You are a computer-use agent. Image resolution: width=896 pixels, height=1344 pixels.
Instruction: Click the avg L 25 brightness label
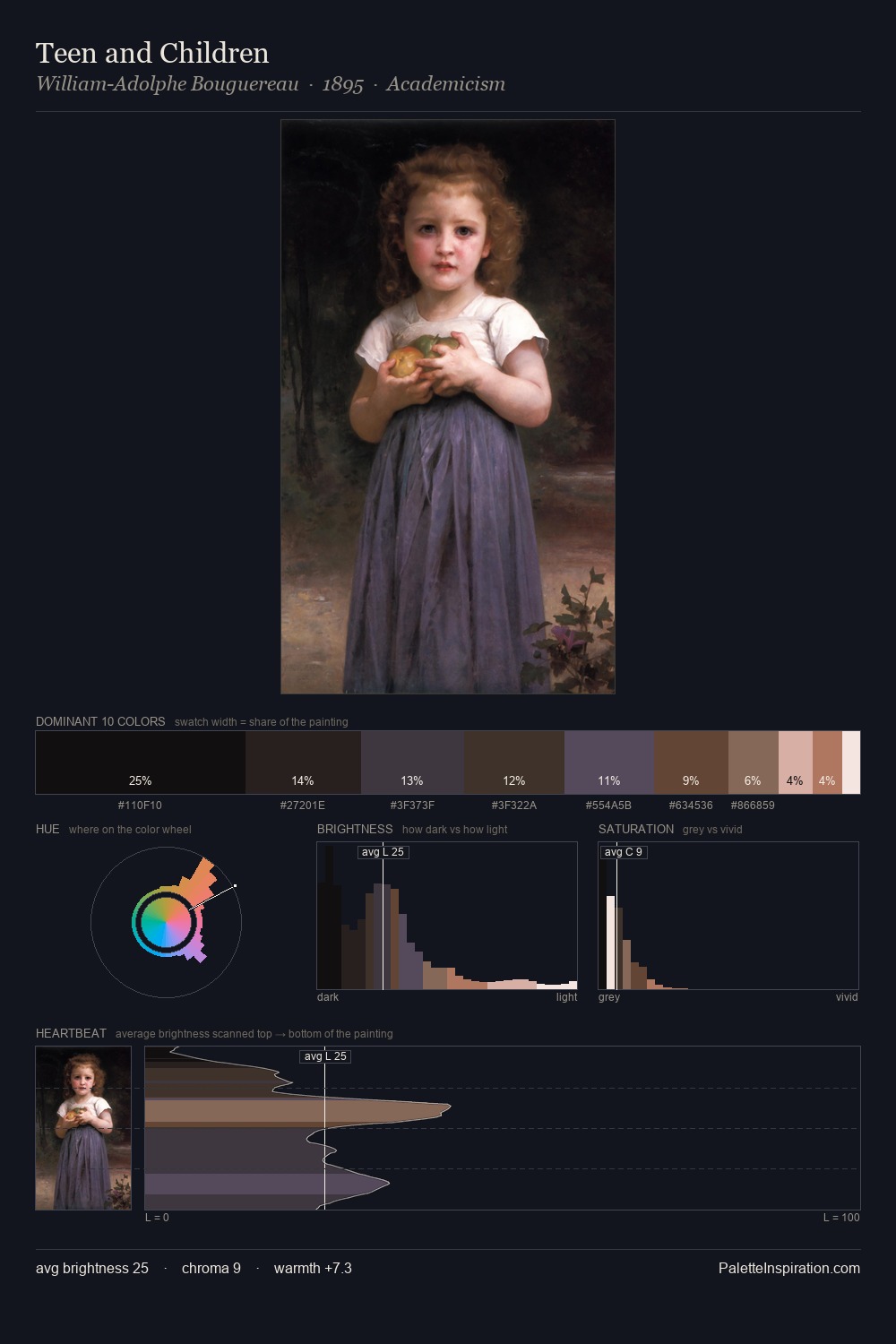383,852
